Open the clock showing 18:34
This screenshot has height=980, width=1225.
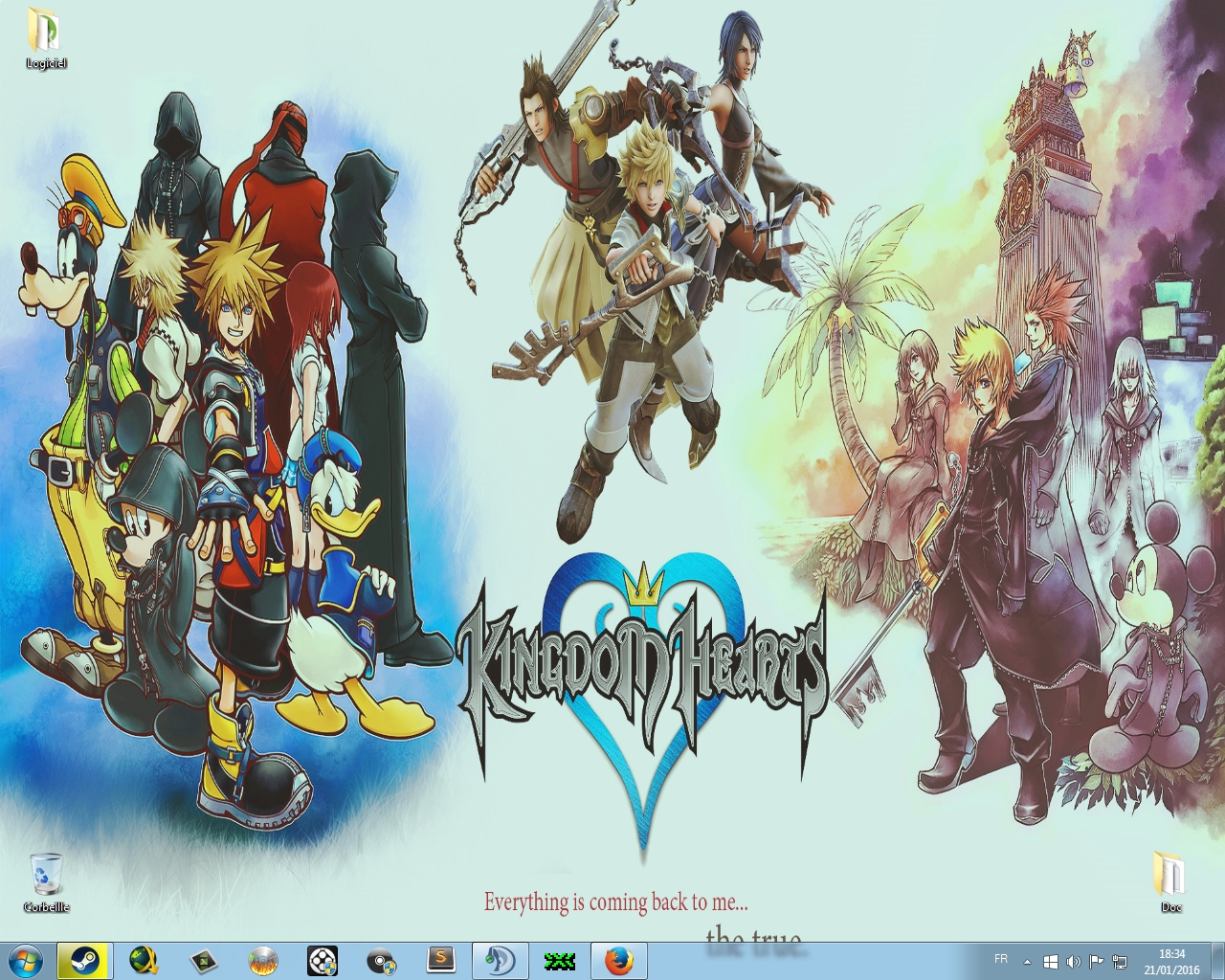point(1171,962)
